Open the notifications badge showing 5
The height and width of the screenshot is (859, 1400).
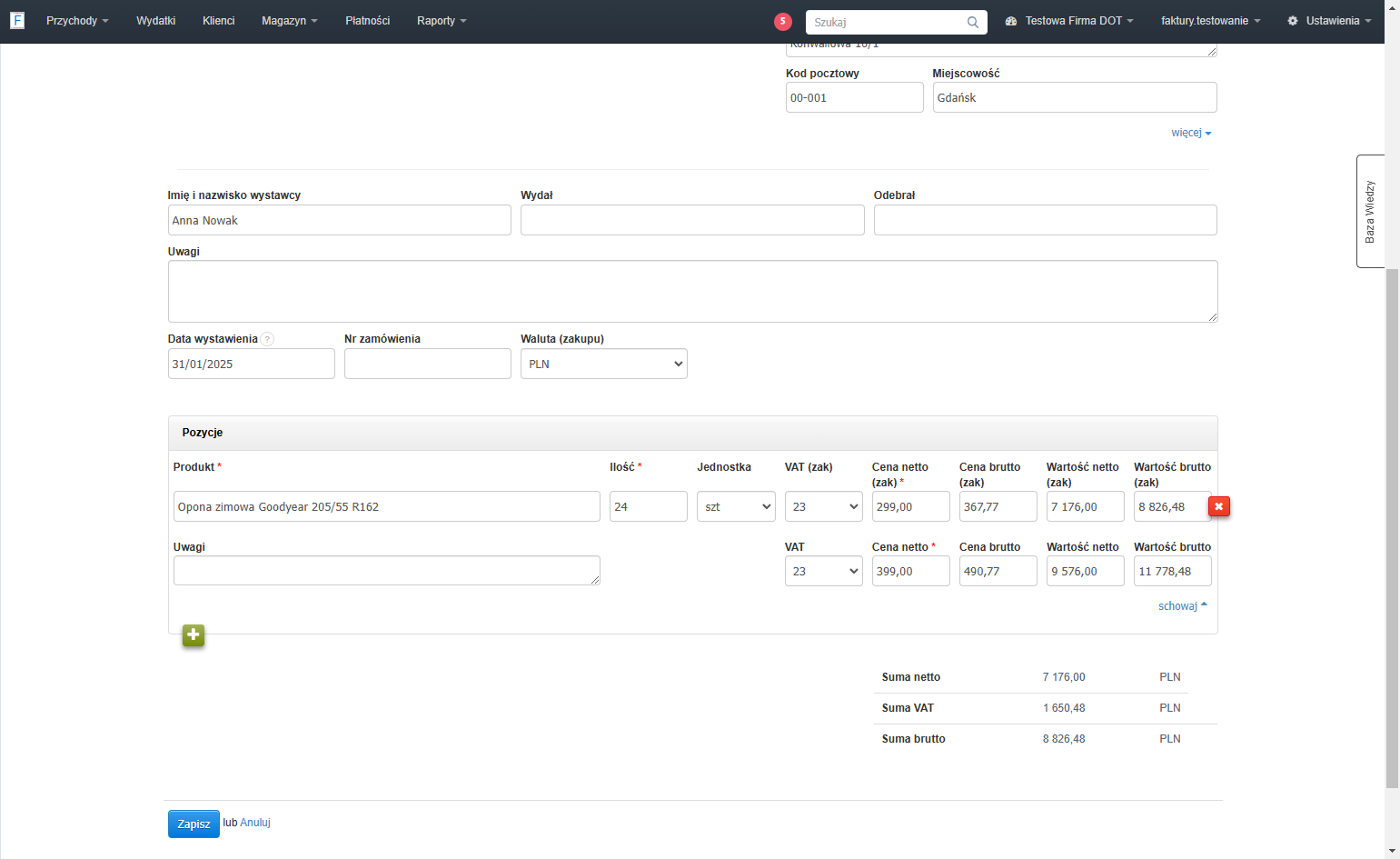coord(783,22)
